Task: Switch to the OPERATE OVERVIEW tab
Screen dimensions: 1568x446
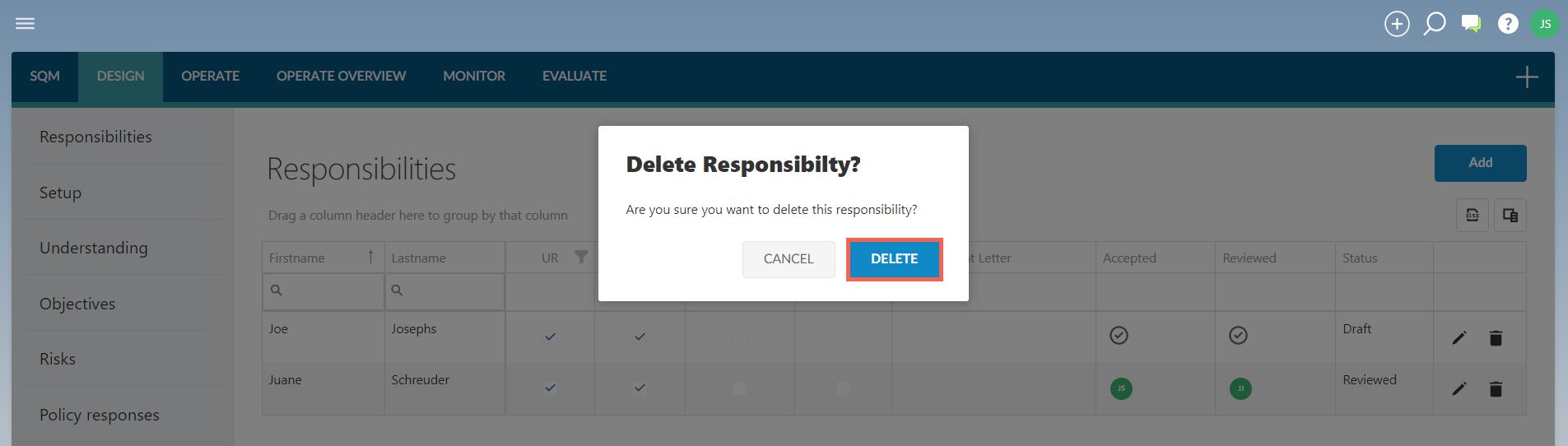Action: tap(341, 77)
